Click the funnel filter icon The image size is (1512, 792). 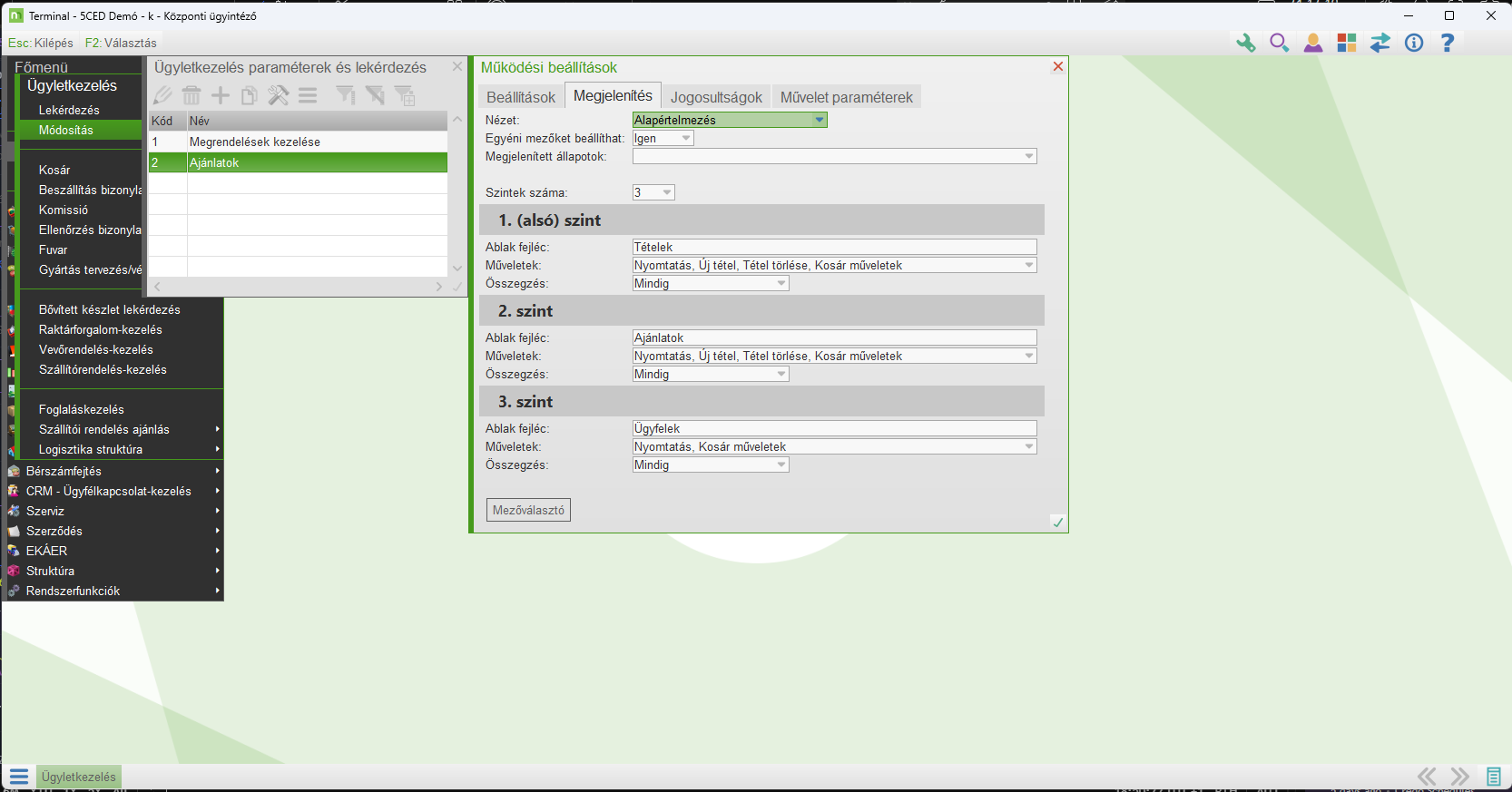coord(346,95)
